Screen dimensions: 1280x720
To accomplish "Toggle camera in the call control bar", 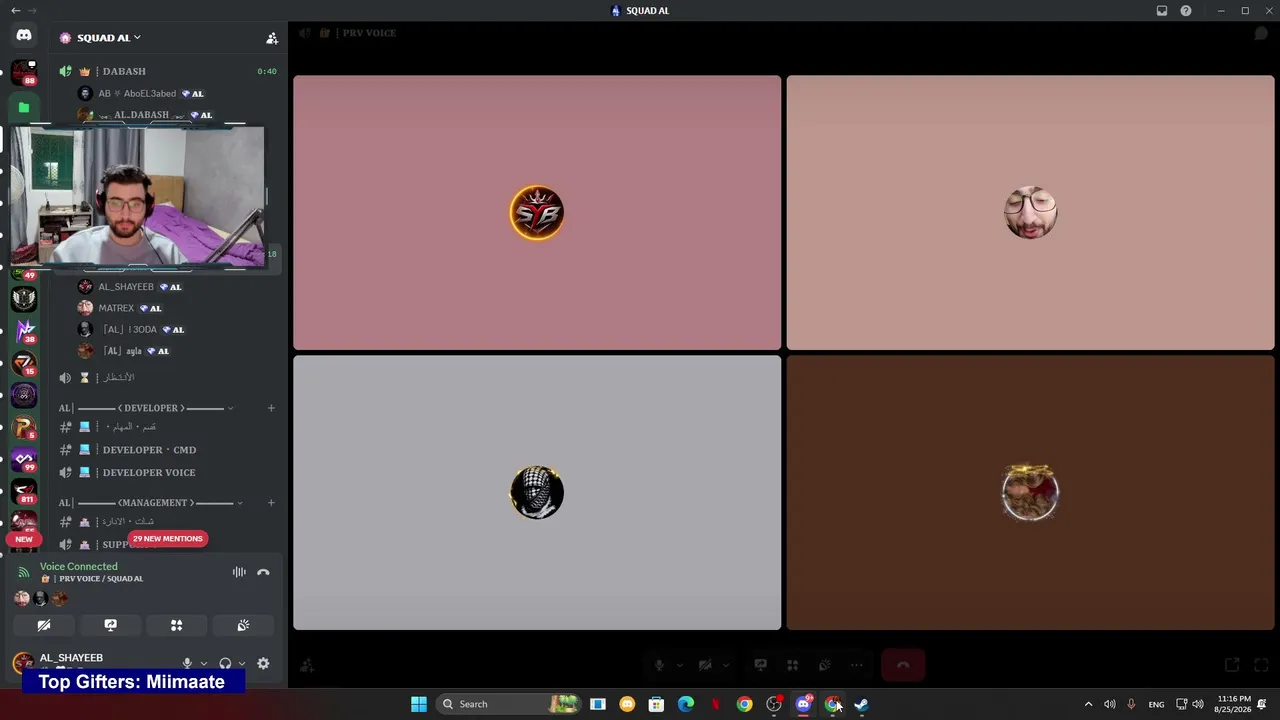I will pos(705,665).
